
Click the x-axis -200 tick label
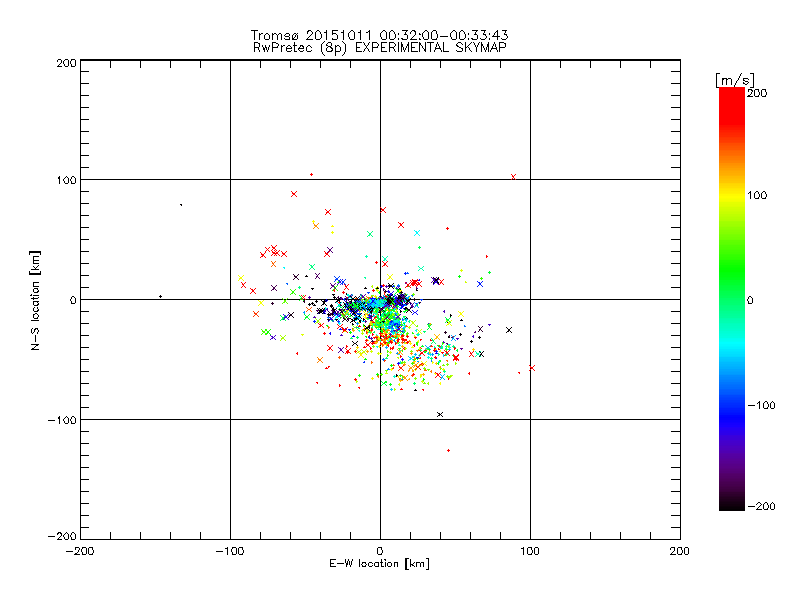pos(80,551)
